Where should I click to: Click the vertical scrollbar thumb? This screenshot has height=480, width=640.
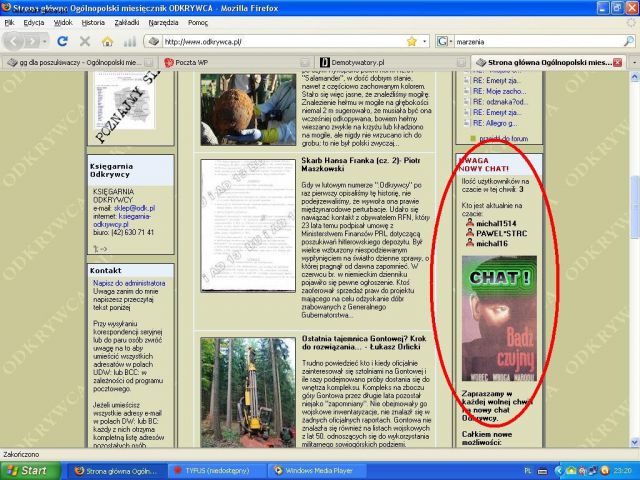pos(635,207)
